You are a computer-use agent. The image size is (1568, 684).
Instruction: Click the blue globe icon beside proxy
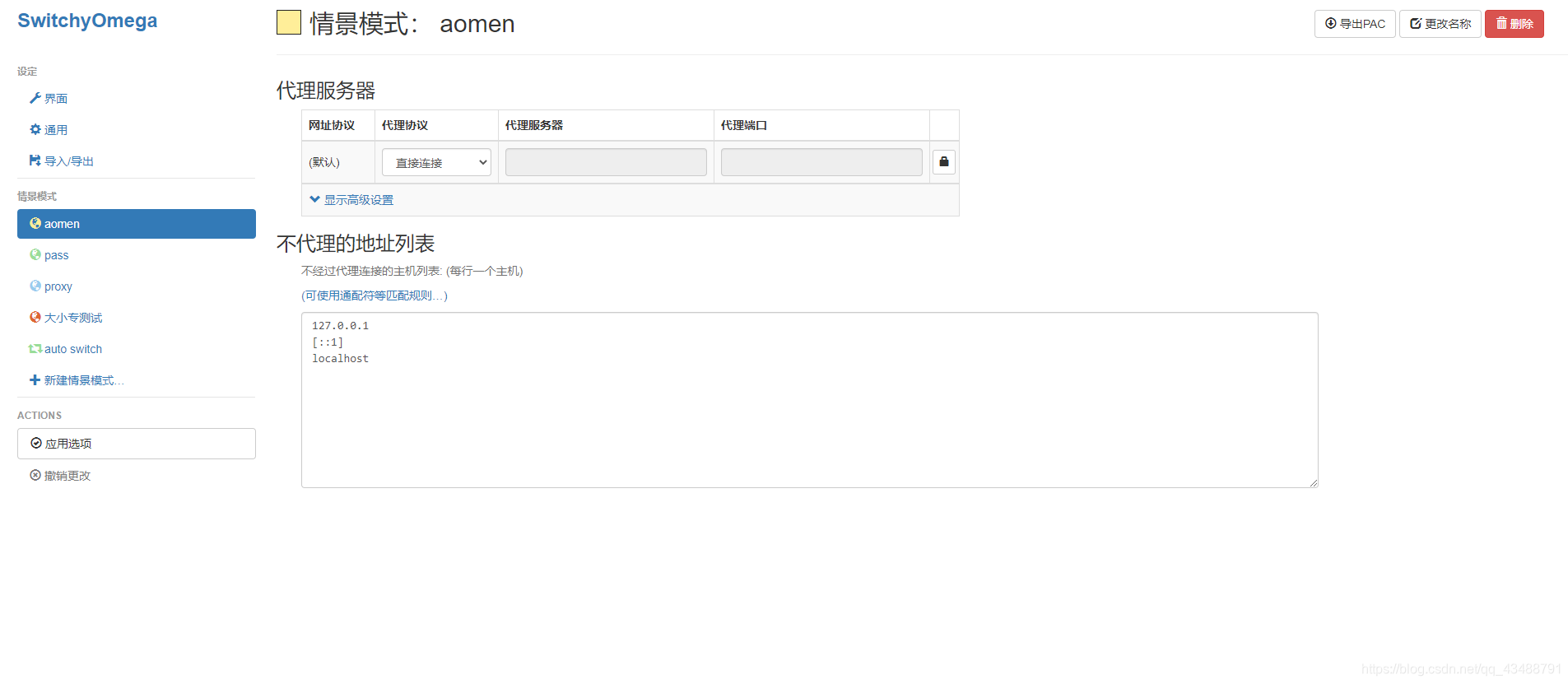tap(35, 286)
